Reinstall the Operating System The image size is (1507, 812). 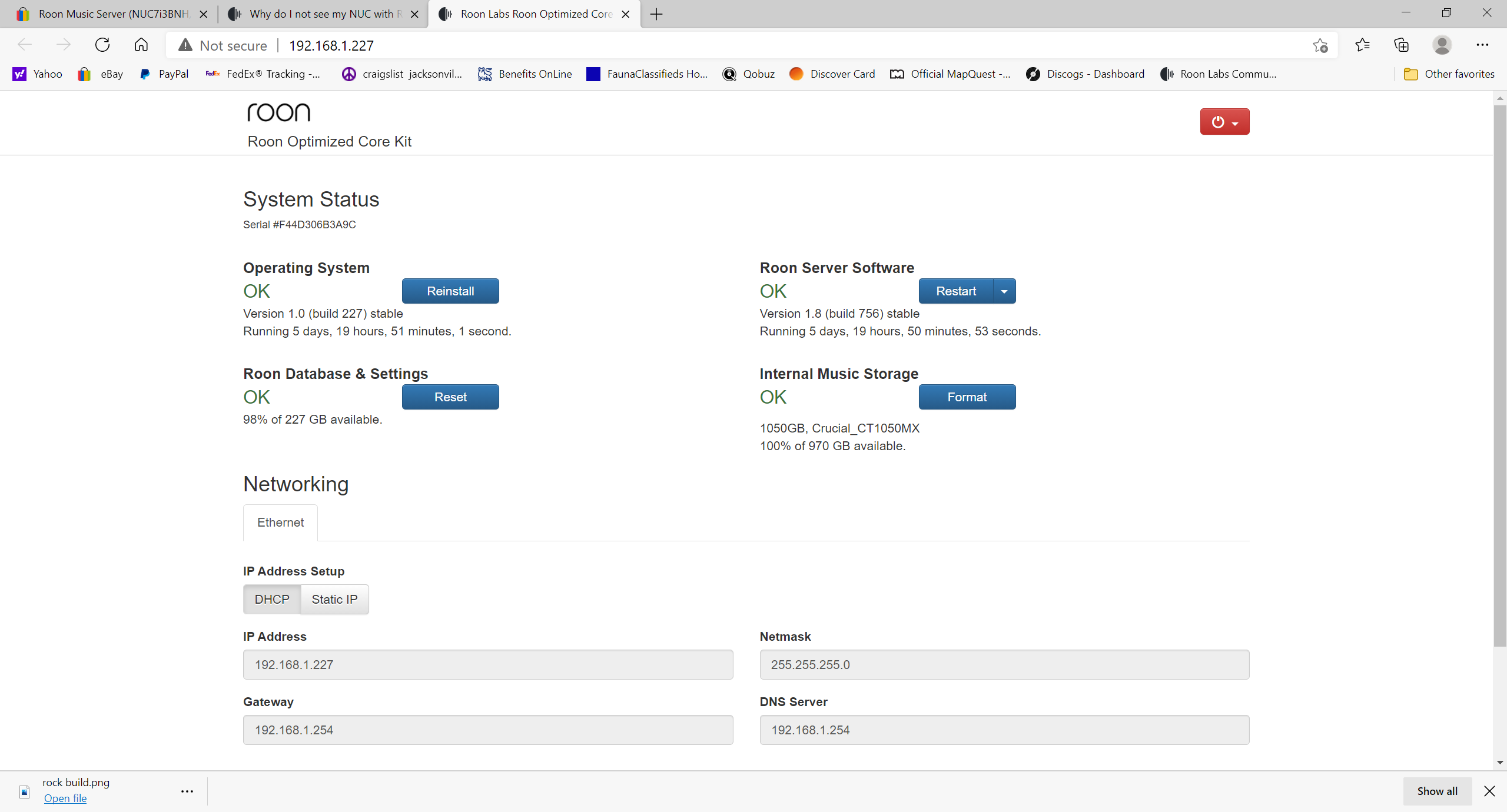pos(450,291)
